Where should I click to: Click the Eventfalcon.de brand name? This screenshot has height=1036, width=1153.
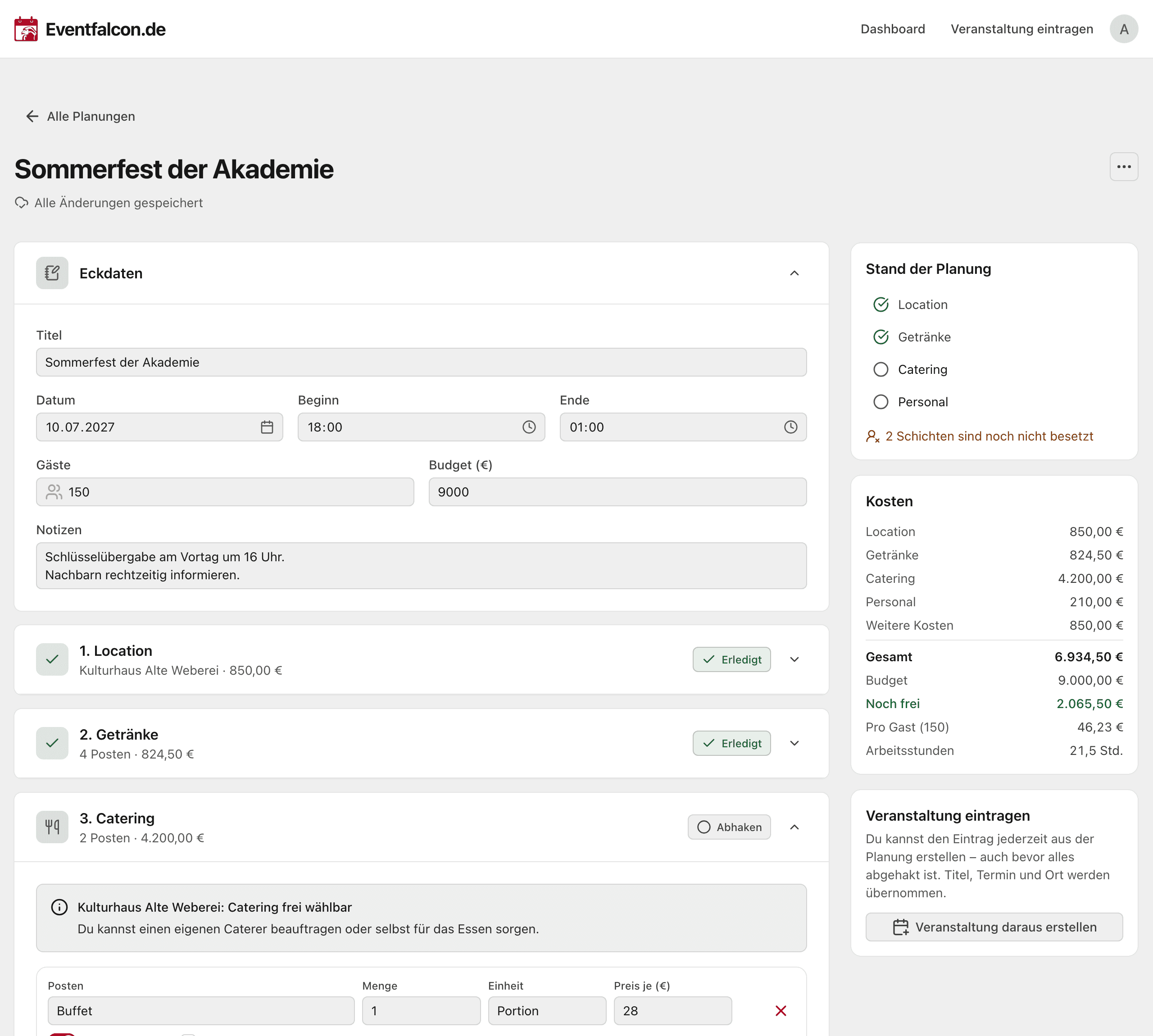pyautogui.click(x=105, y=29)
